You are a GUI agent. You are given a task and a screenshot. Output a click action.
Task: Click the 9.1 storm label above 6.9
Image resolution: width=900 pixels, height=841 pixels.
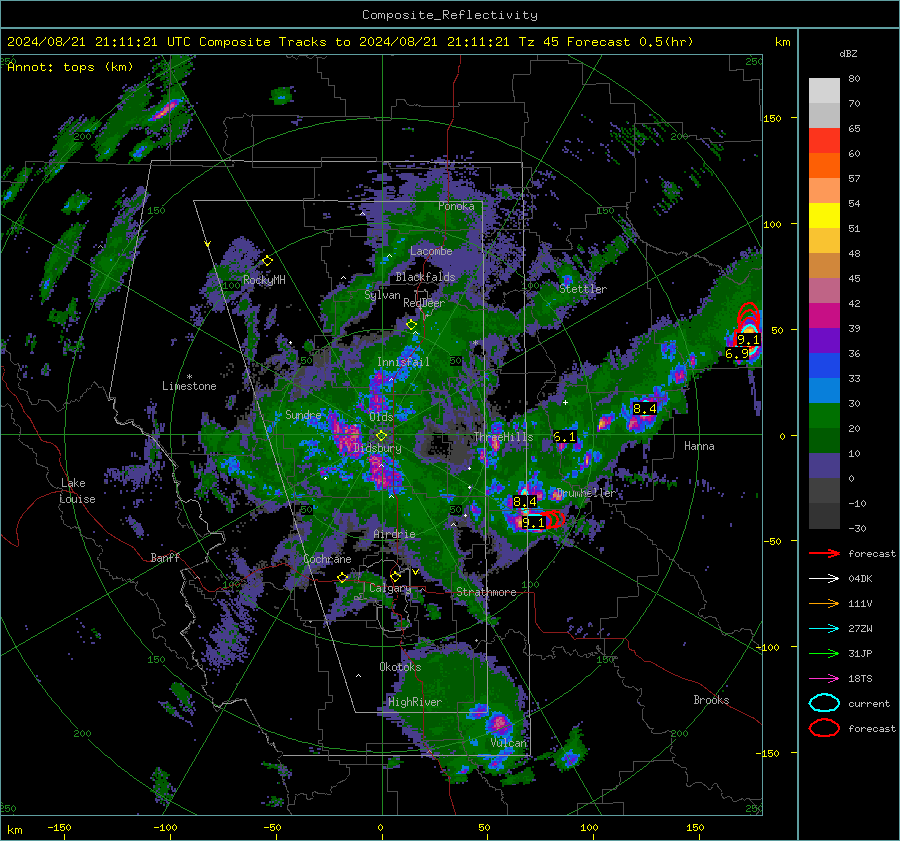click(x=748, y=340)
